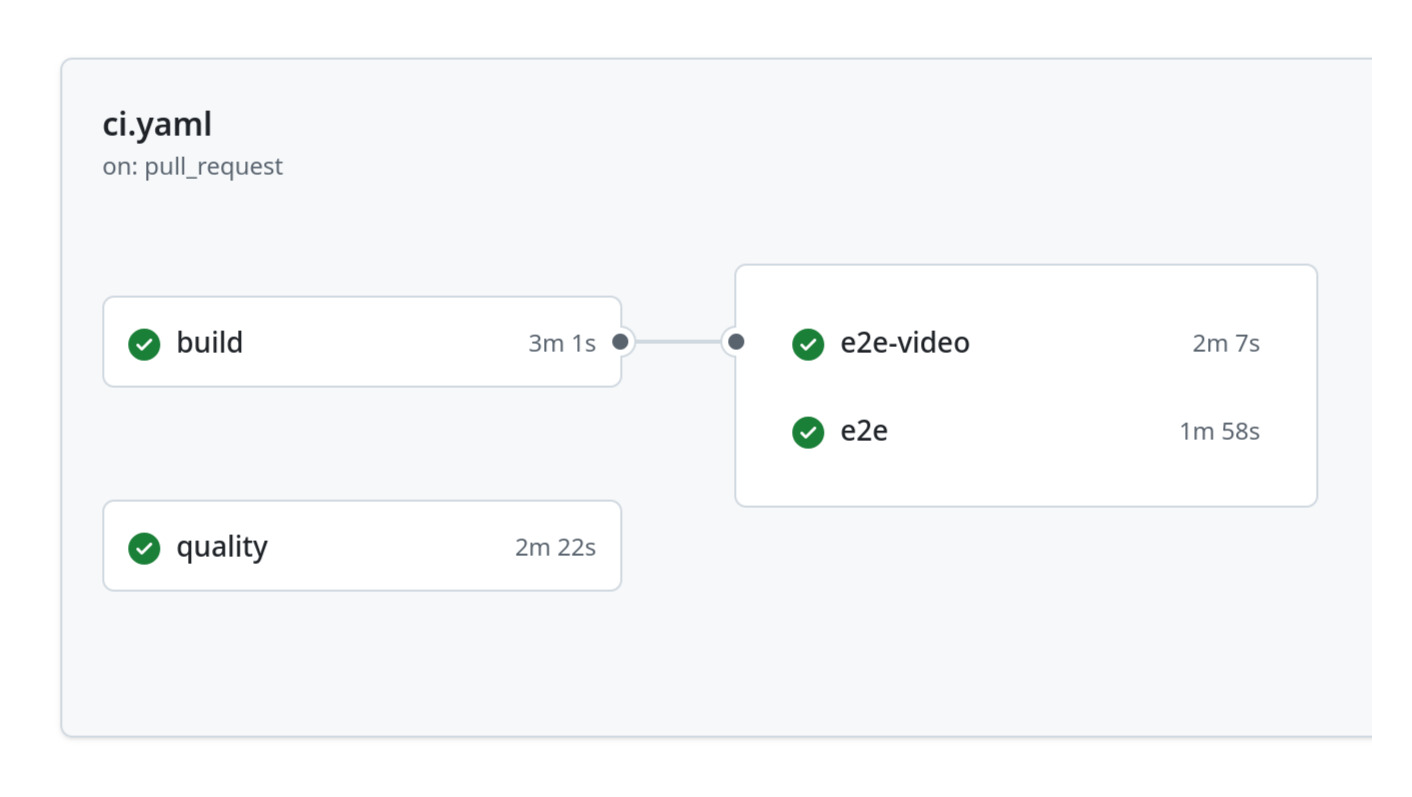The image size is (1412, 797).
Task: Click the connector dot after the build card
Action: (x=620, y=343)
